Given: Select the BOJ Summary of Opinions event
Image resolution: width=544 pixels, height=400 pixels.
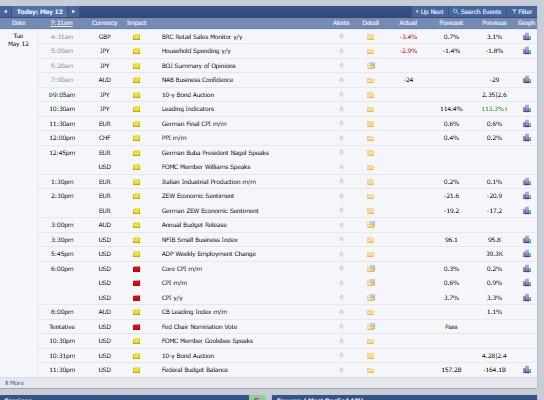Looking at the screenshot, I should click(x=198, y=66).
